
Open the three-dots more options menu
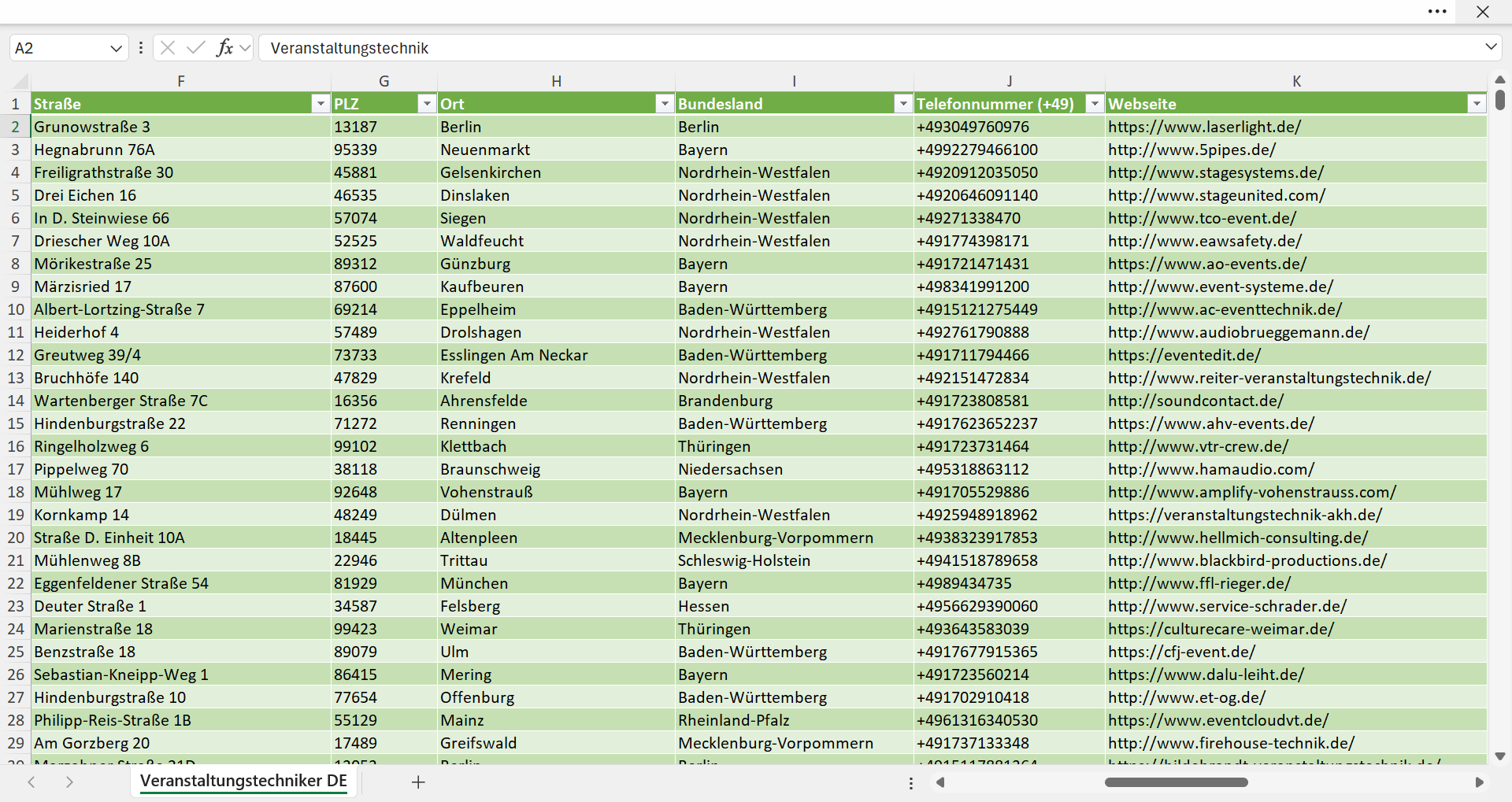pyautogui.click(x=1437, y=12)
